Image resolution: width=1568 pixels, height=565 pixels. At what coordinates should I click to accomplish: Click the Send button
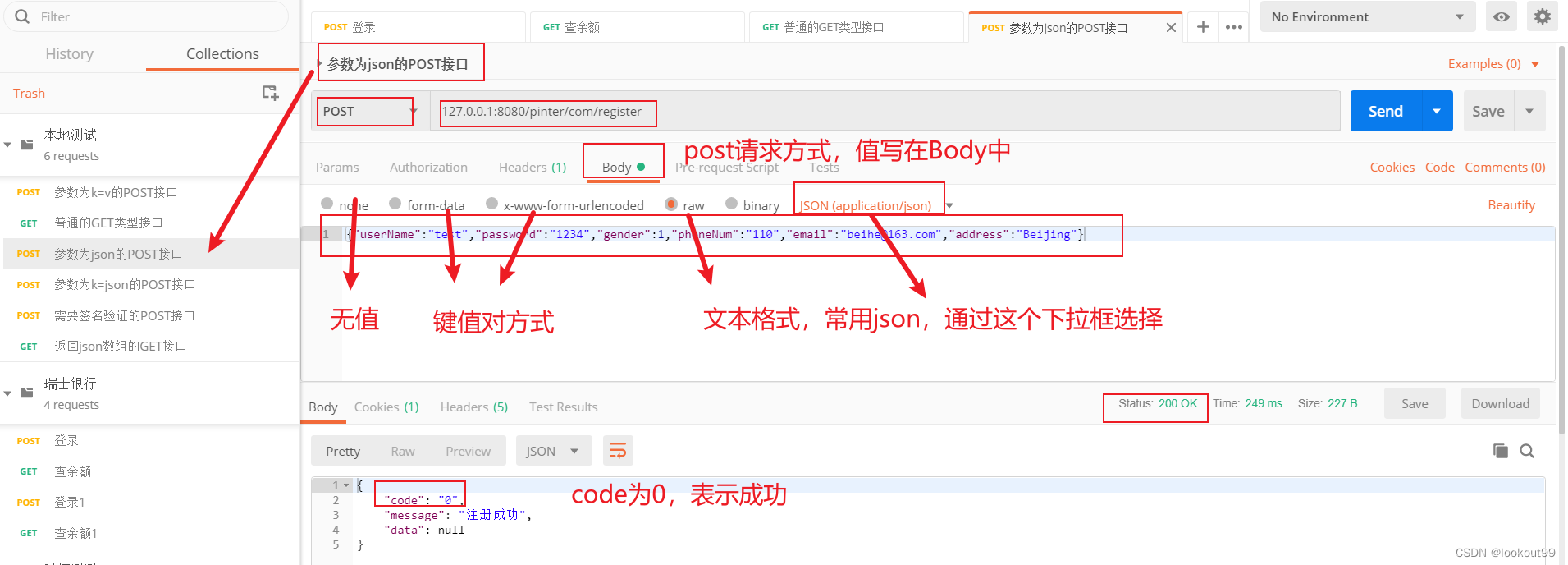[1385, 111]
